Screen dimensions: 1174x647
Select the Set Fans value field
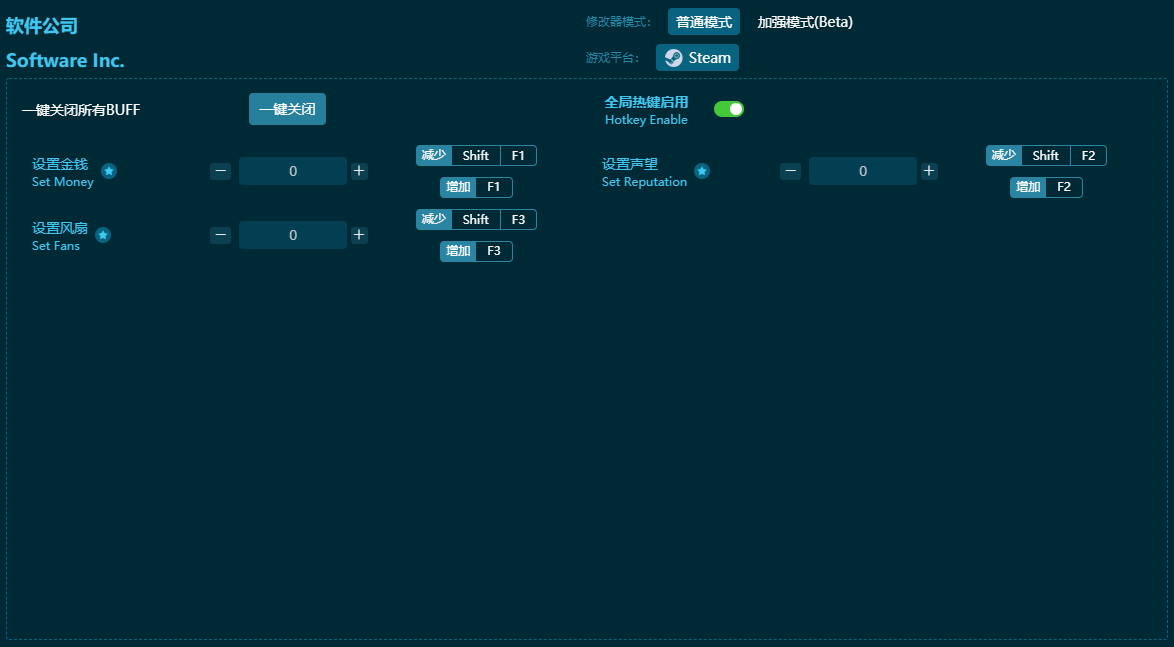point(293,235)
